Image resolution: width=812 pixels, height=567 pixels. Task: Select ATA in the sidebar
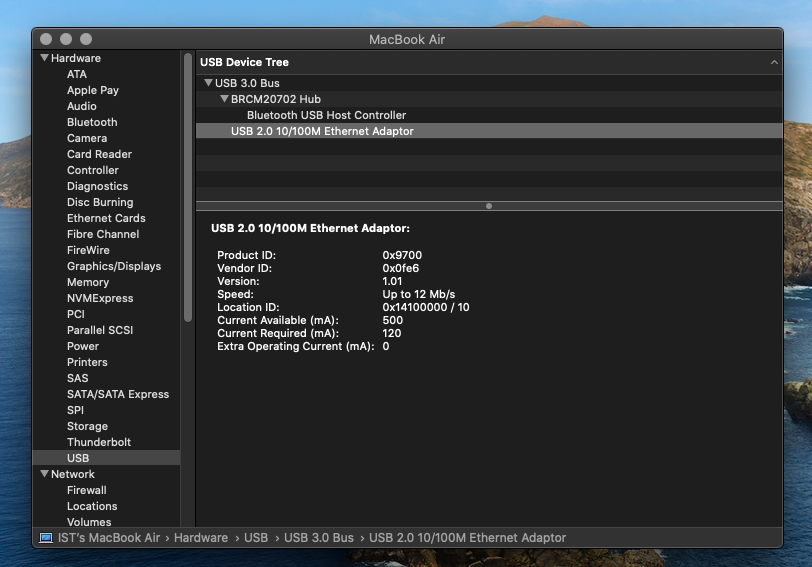tap(77, 74)
